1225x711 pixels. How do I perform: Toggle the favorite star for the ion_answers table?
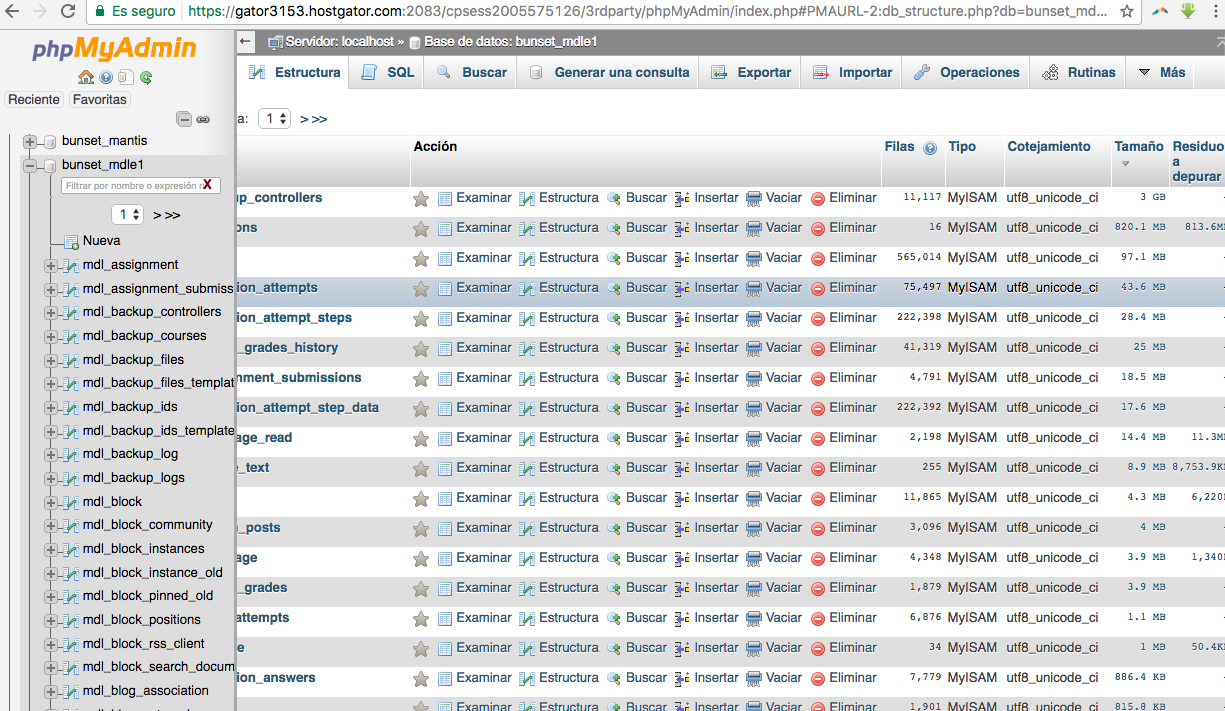coord(421,678)
